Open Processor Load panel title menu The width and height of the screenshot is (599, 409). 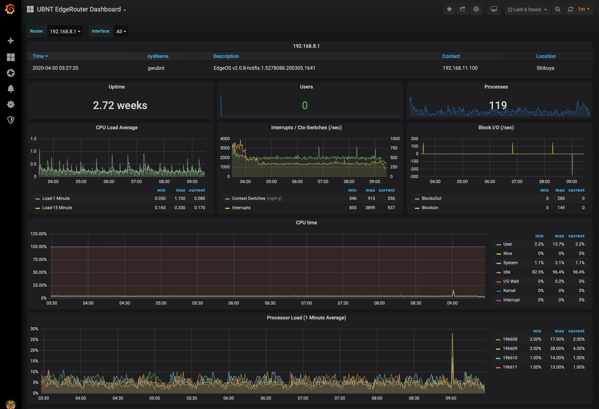point(306,318)
